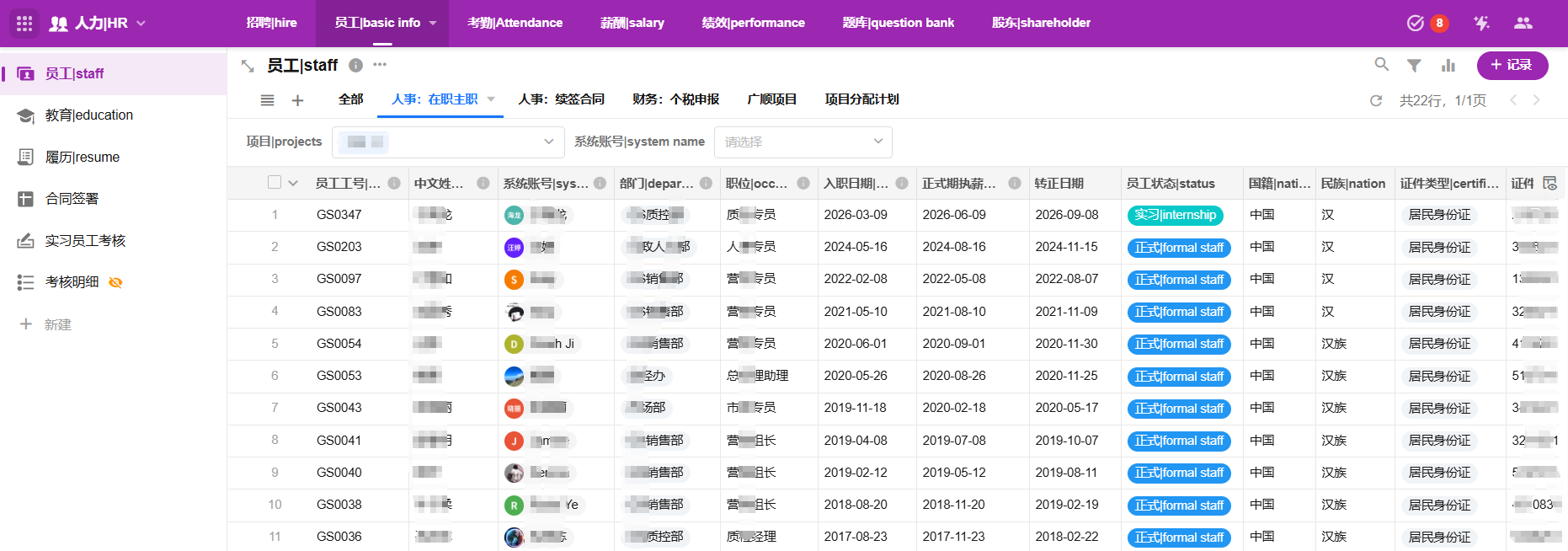
Task: Click info icon on 入职日期 column
Action: tap(902, 183)
